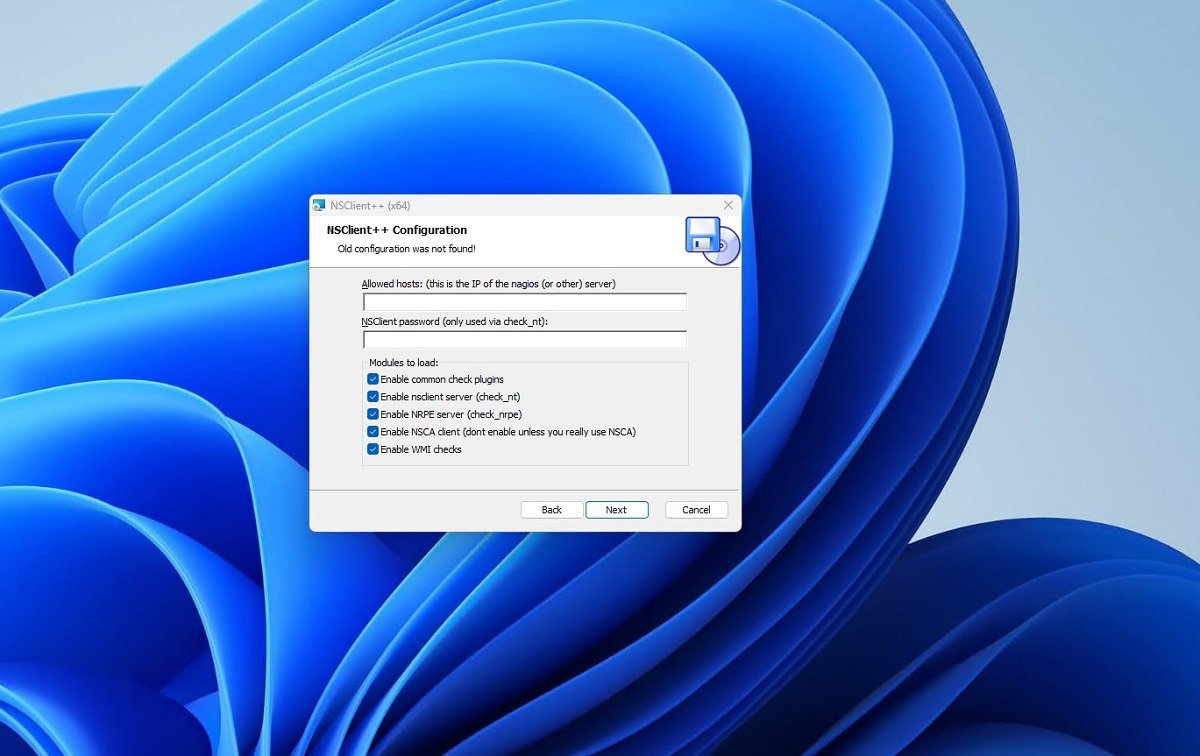Toggle the Enable nsclient server (check_nt) checkbox
Viewport: 1200px width, 756px height.
(x=373, y=397)
